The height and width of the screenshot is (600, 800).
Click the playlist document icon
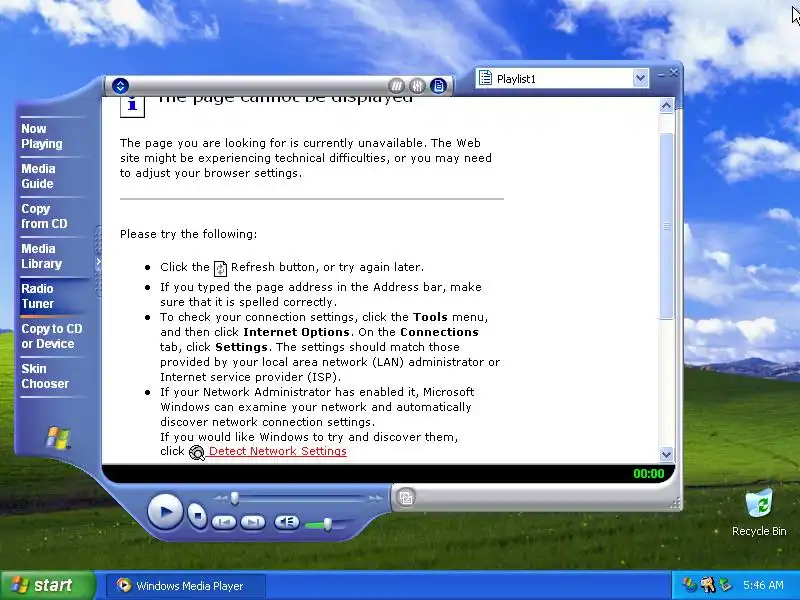tap(485, 78)
